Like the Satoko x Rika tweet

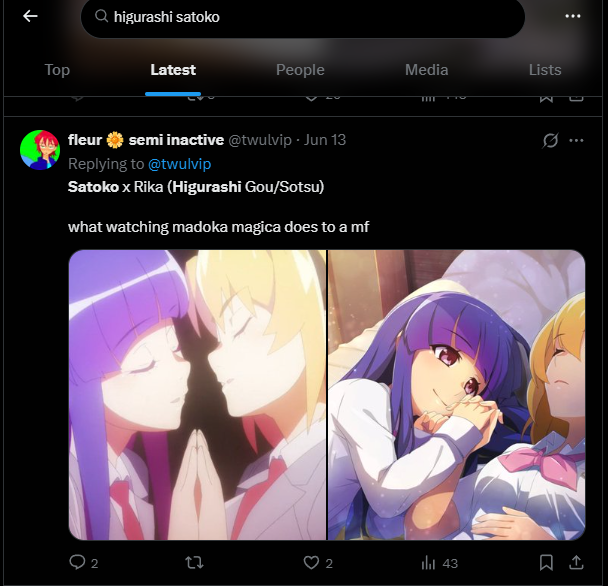coord(311,562)
